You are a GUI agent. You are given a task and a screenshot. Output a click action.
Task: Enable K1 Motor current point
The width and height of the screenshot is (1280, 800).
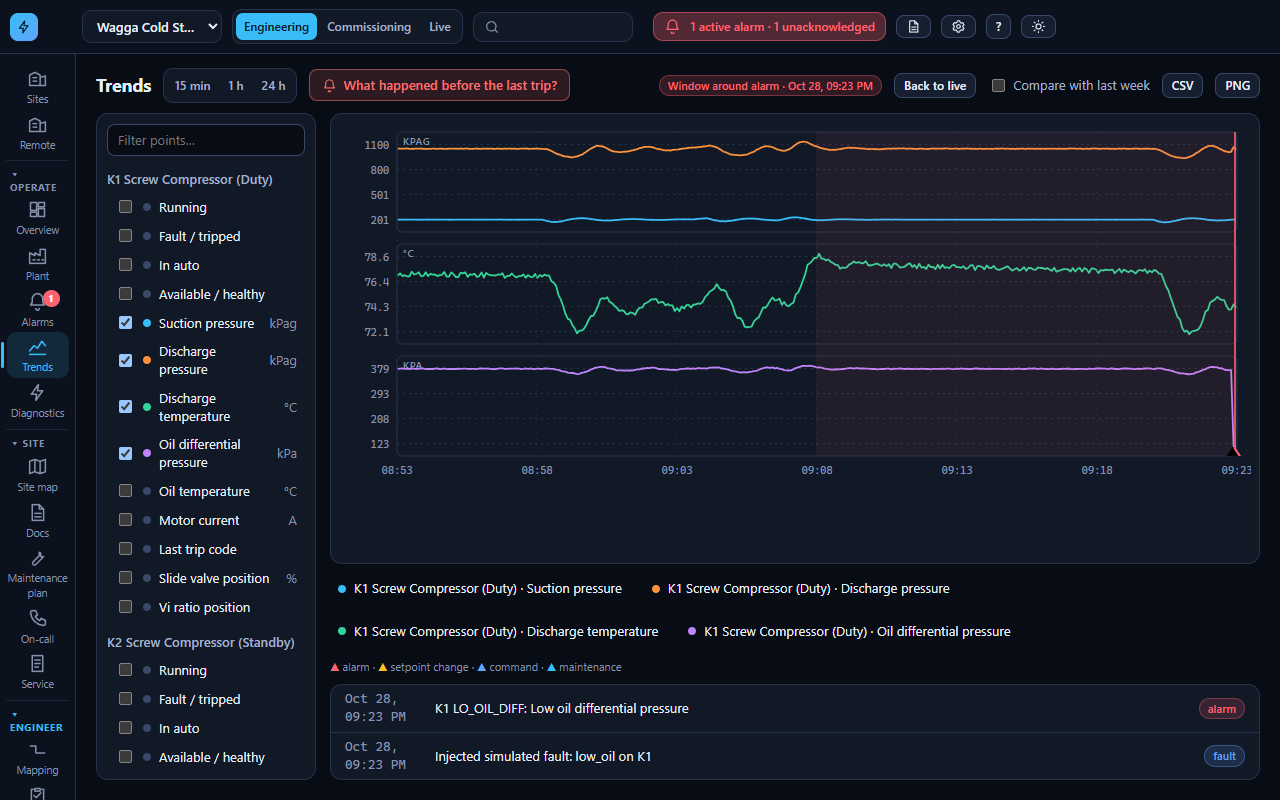point(126,520)
